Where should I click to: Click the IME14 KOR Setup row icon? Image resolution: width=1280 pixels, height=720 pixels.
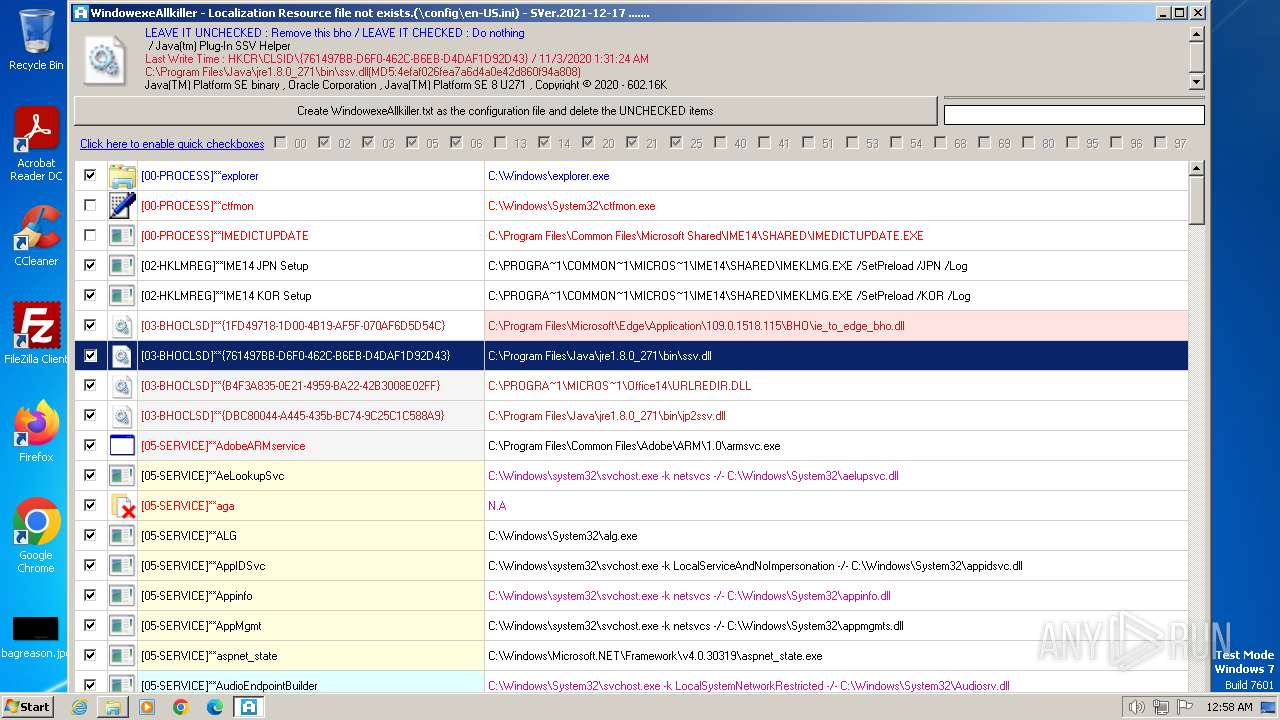coord(122,296)
